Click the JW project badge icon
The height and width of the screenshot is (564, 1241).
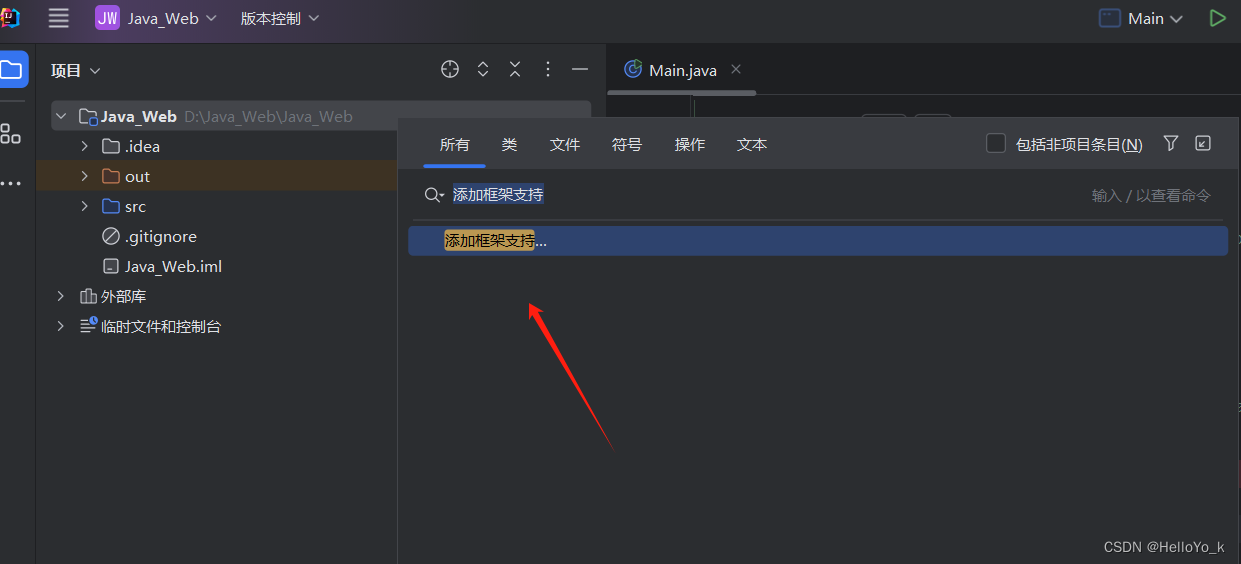pos(107,18)
